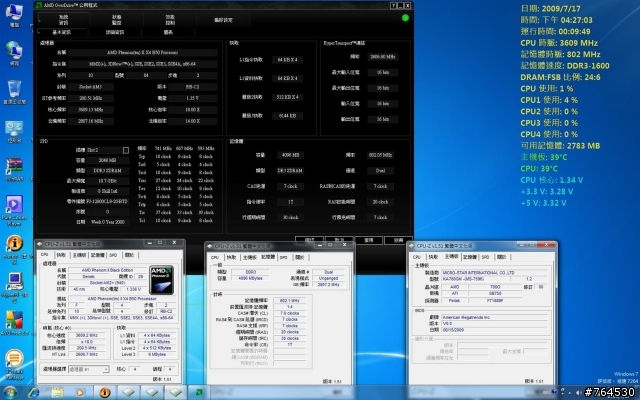Viewport: 640px width, 400px height.
Task: Select the 效能控制 top tab in OverDrive
Action: [x=170, y=20]
